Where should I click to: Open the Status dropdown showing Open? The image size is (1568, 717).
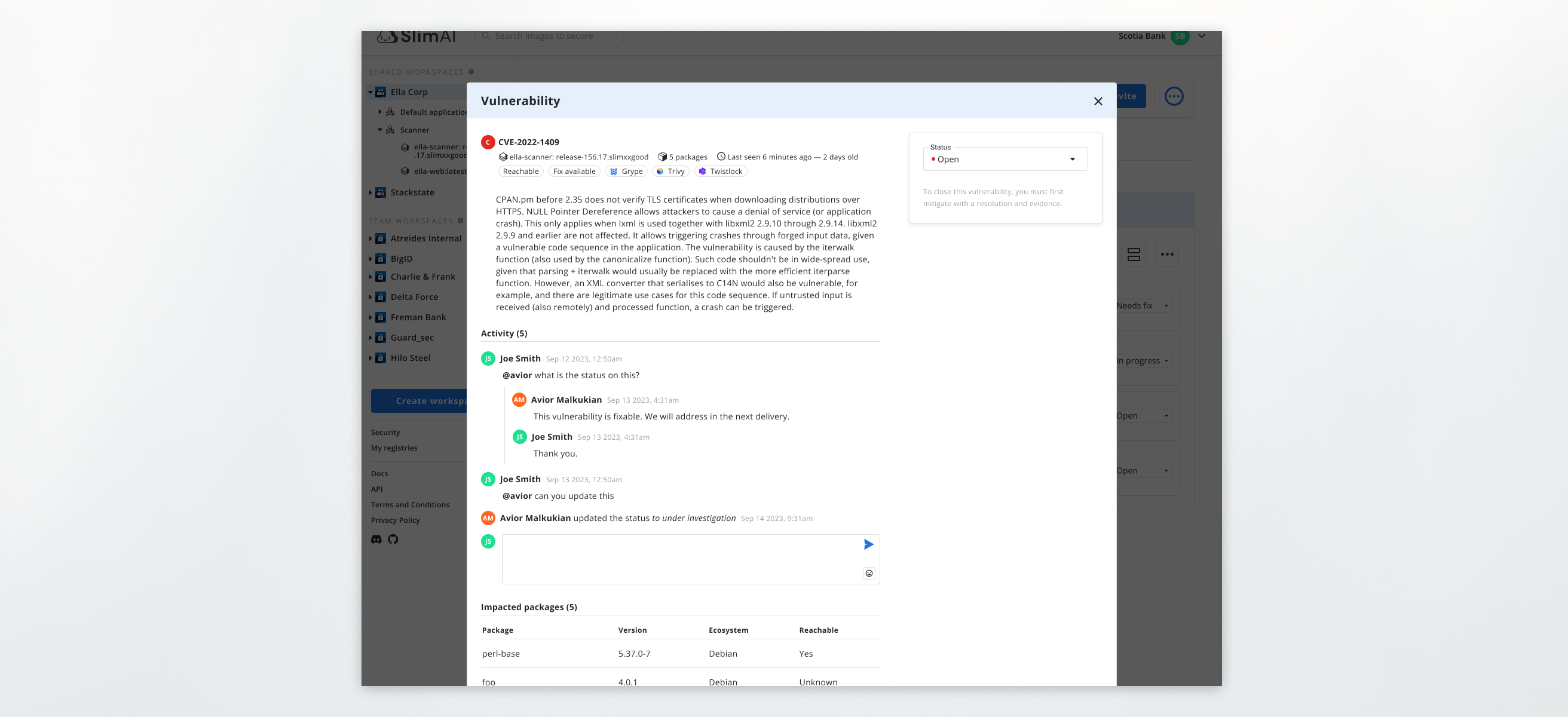click(1004, 160)
